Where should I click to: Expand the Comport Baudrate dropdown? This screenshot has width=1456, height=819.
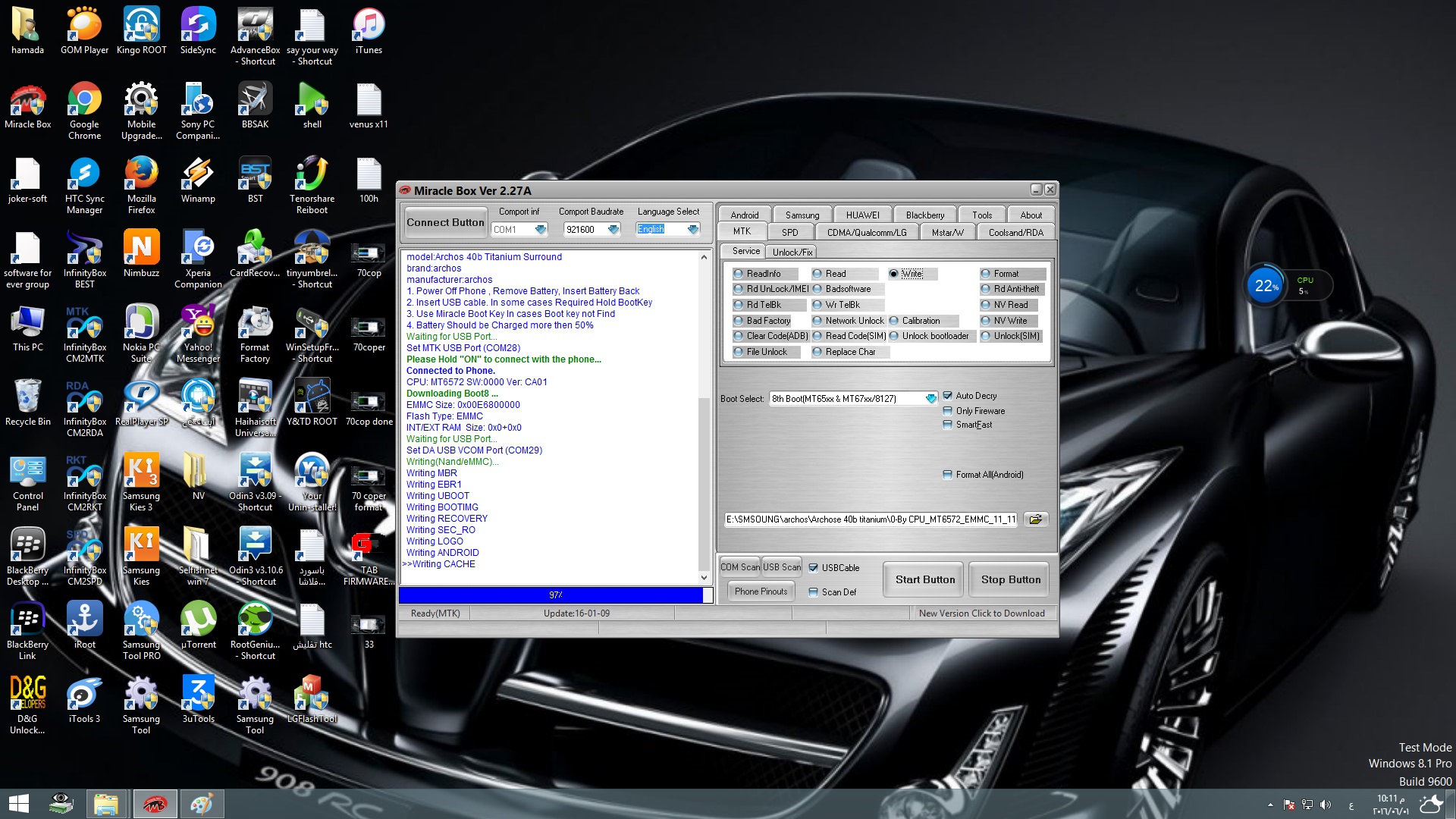(x=613, y=230)
